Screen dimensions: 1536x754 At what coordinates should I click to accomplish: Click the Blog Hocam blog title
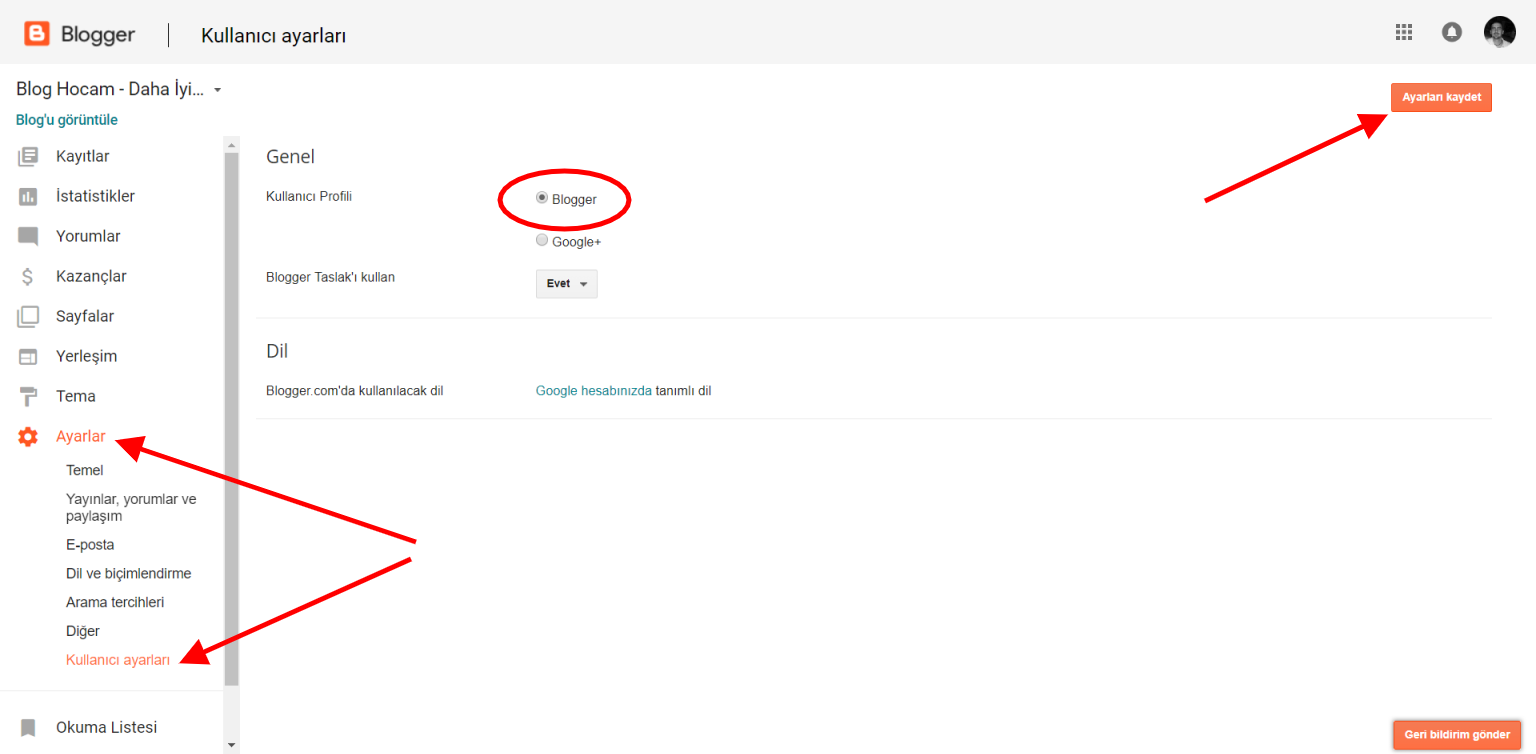(x=110, y=89)
